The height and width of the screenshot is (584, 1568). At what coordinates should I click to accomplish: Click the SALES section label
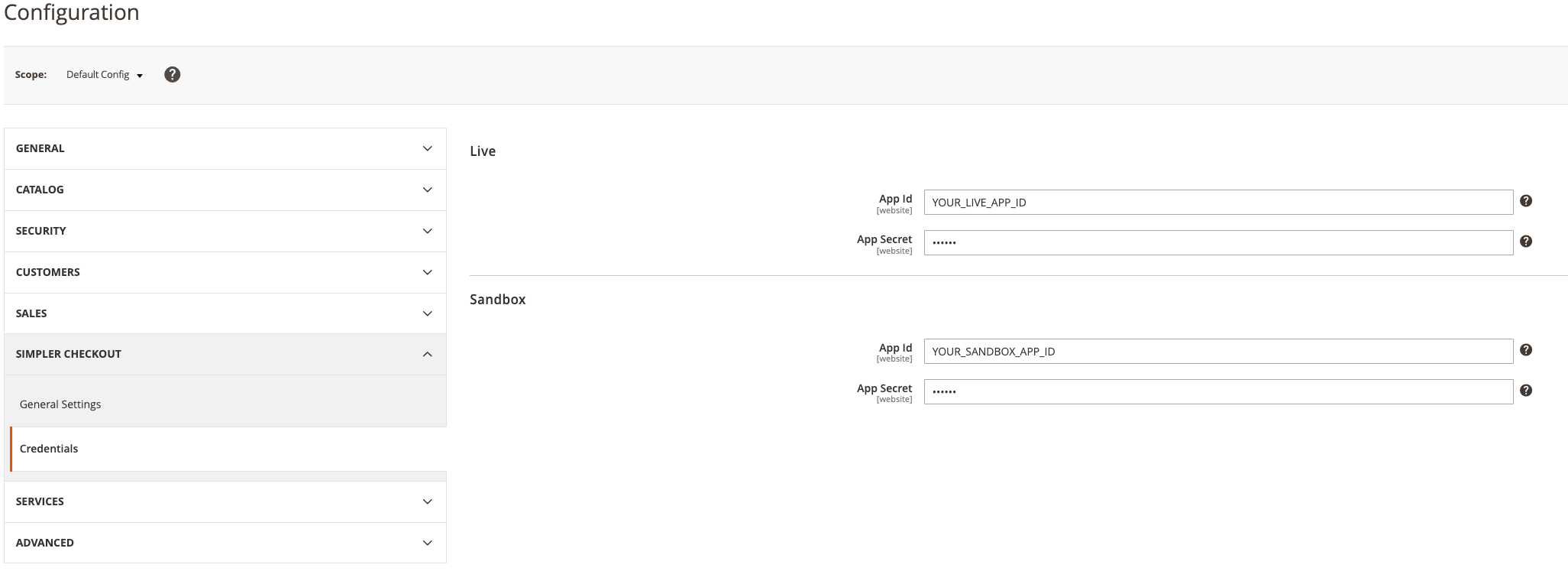coord(31,313)
